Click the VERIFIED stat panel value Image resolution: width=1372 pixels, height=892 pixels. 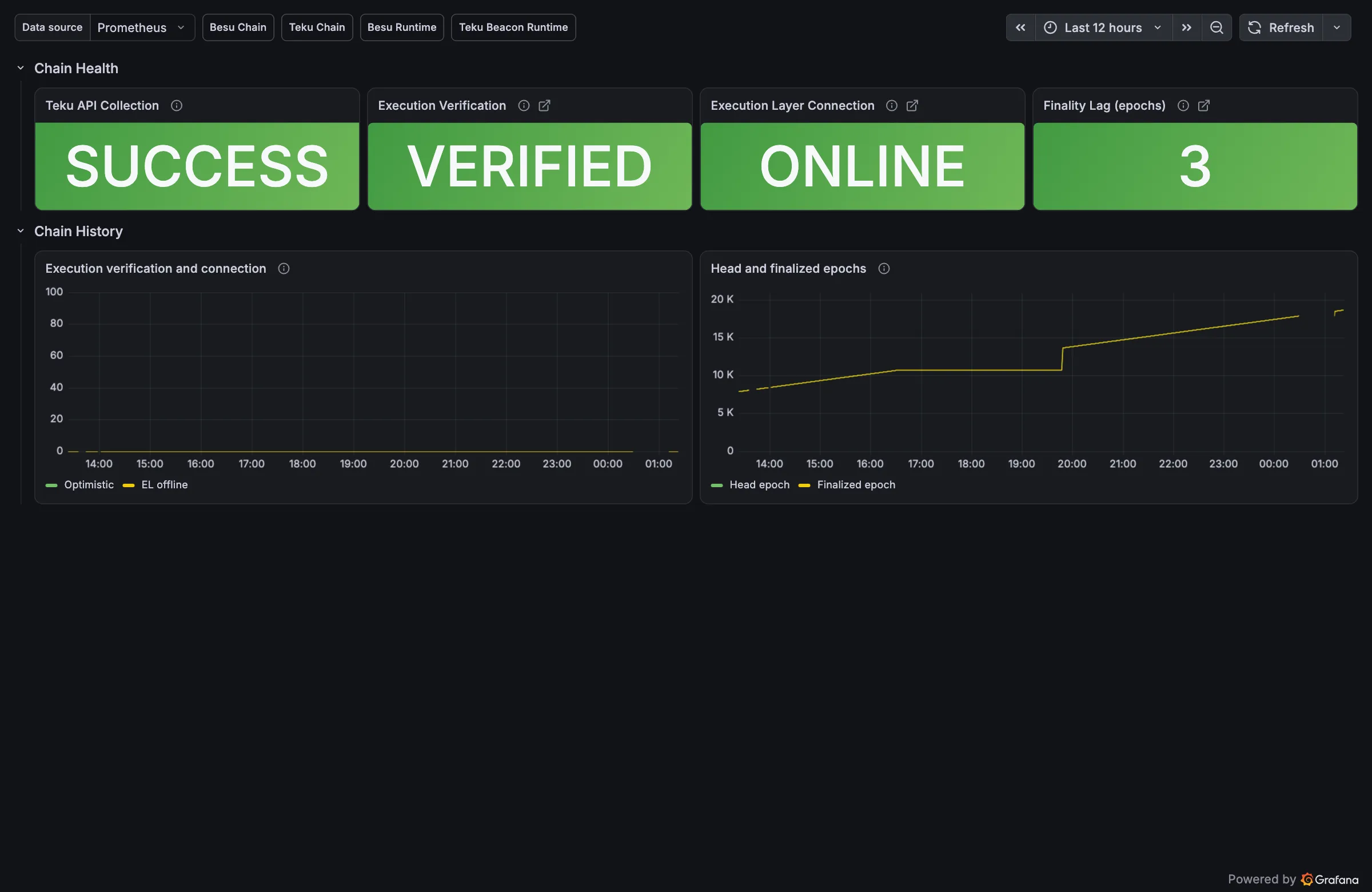530,166
